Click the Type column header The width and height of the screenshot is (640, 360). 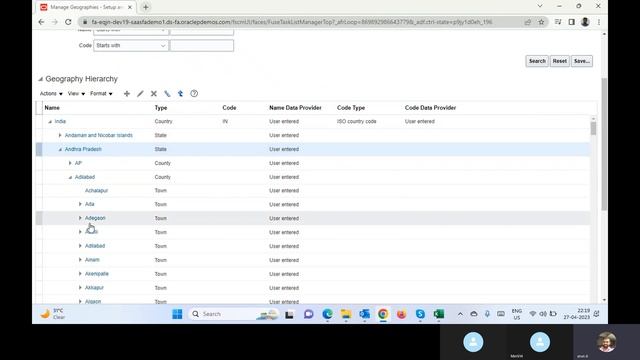[x=161, y=108]
